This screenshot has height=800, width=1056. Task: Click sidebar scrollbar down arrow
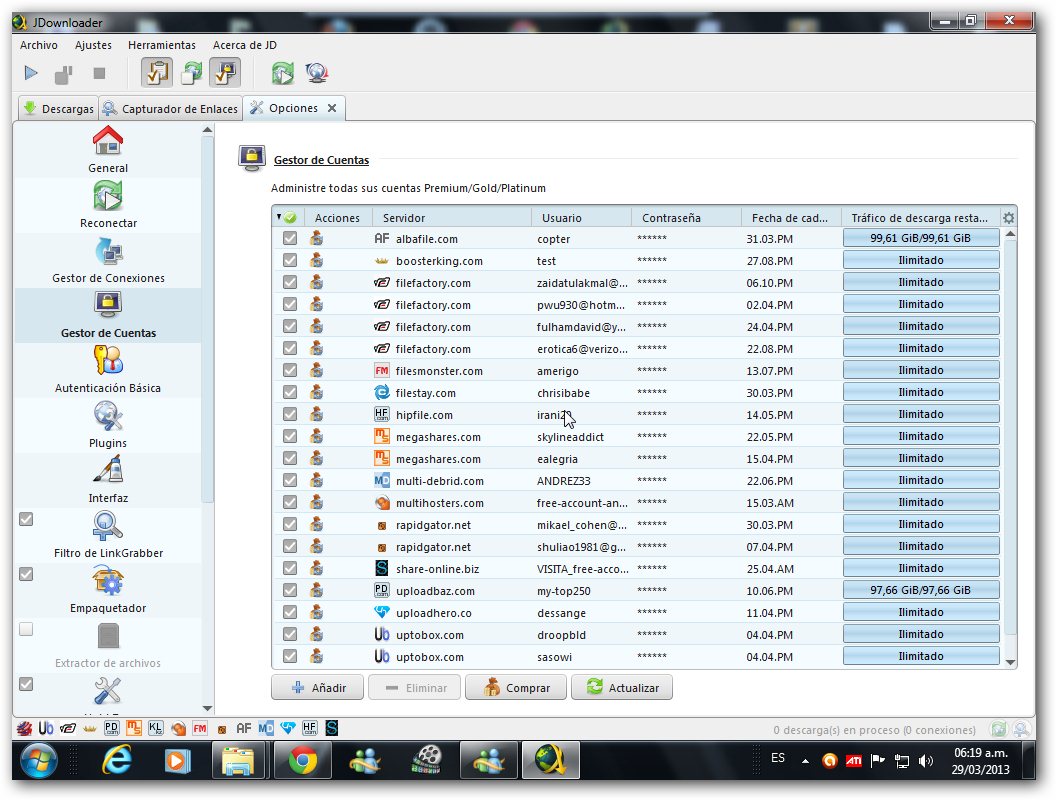207,708
